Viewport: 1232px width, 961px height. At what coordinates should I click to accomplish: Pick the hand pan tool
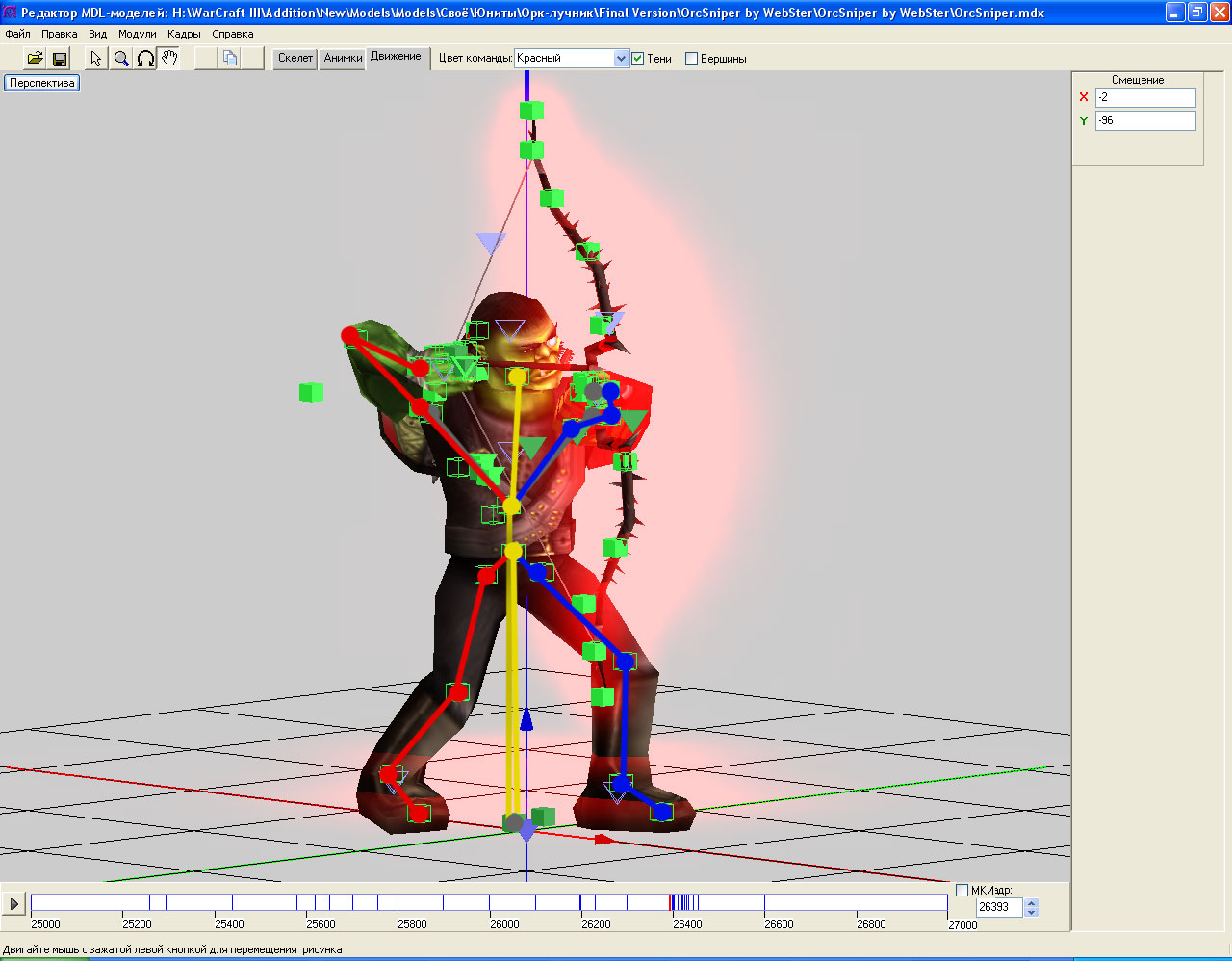(169, 59)
